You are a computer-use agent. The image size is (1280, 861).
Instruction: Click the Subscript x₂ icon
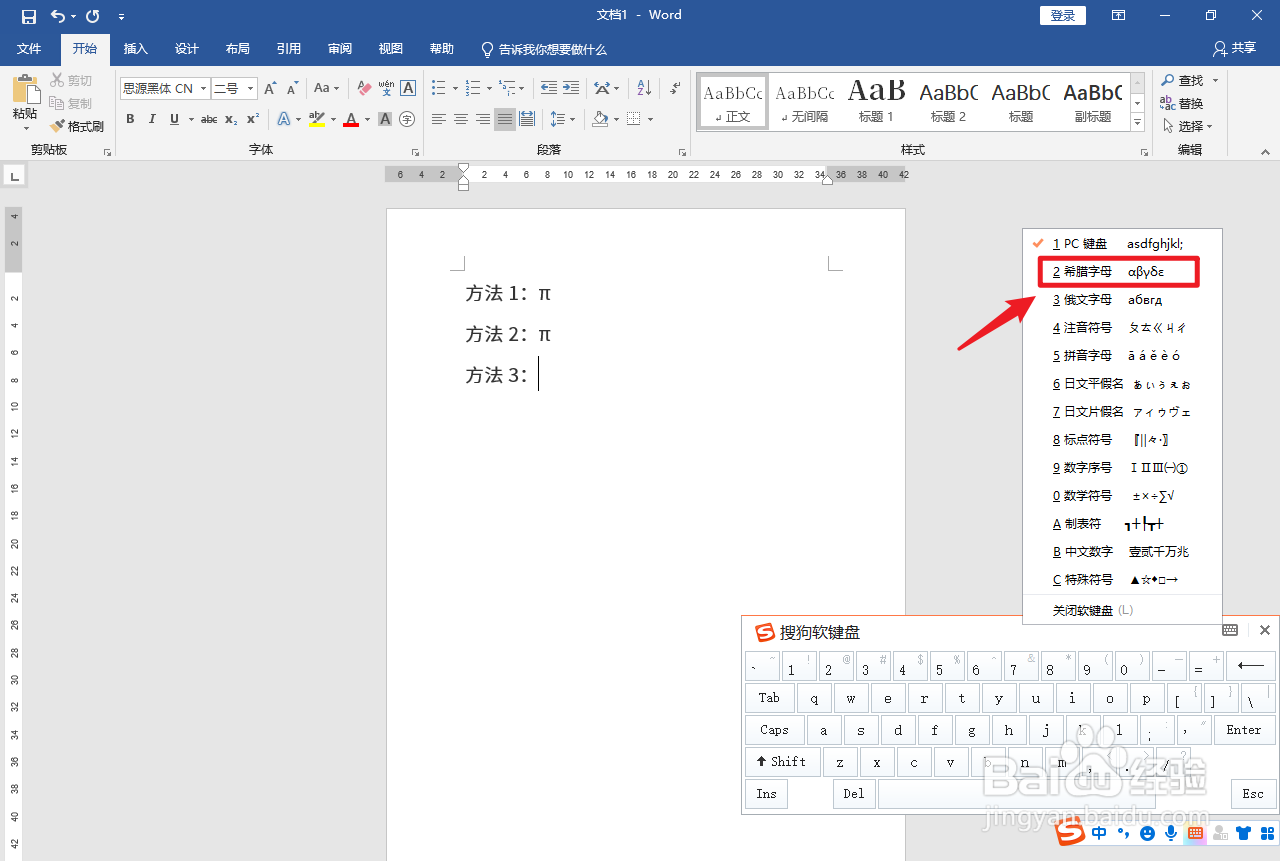231,119
